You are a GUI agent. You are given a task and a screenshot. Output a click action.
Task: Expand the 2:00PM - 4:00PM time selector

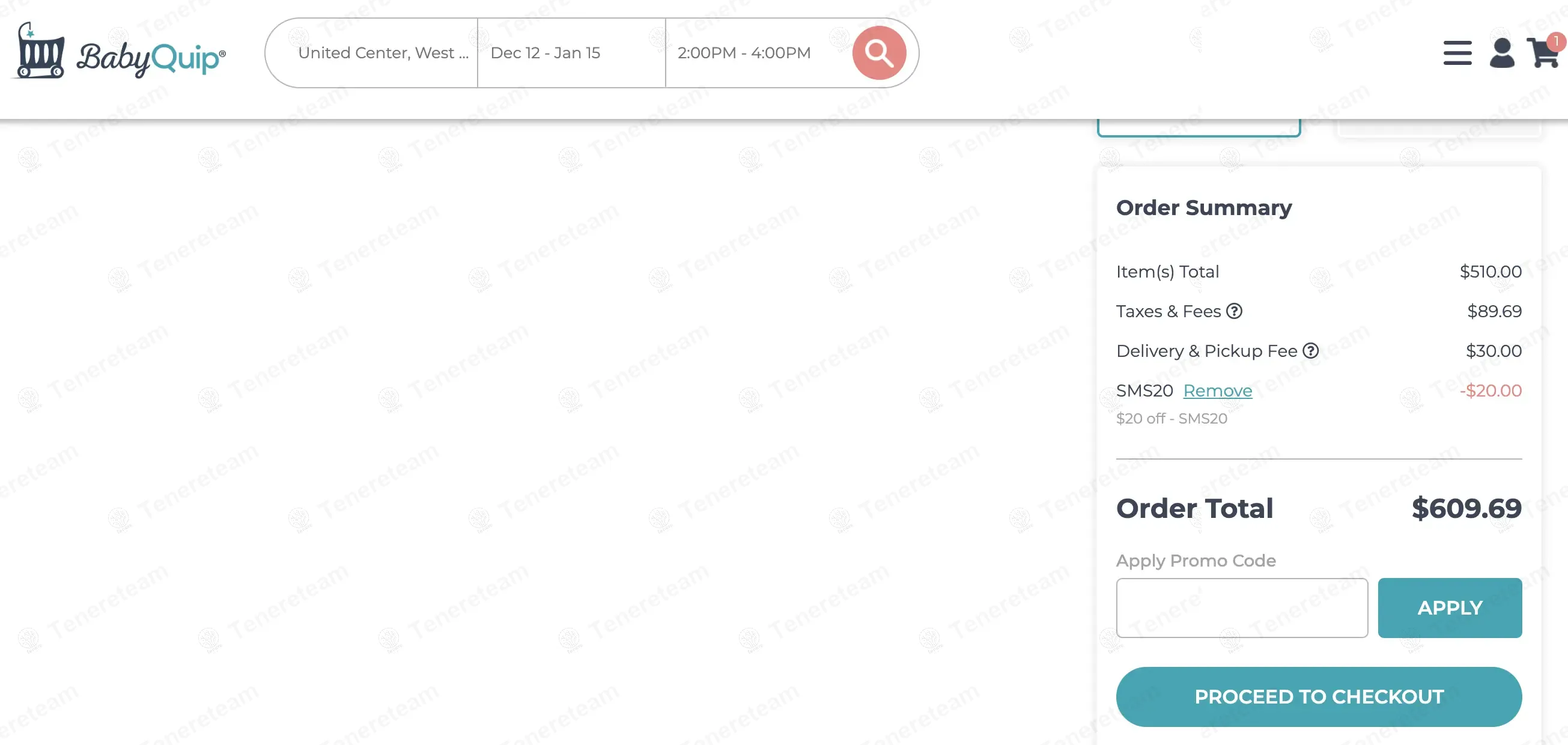pos(743,53)
